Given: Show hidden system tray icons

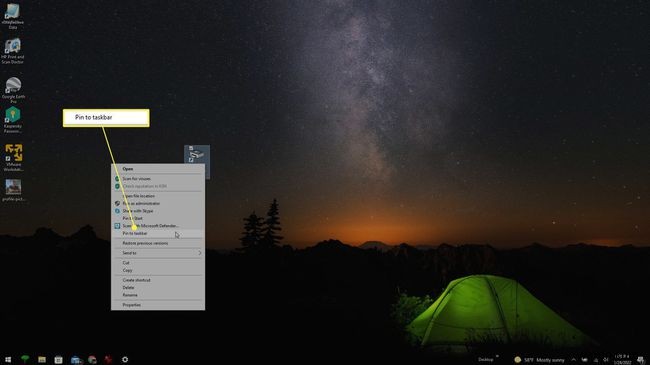Looking at the screenshot, I should click(x=574, y=360).
